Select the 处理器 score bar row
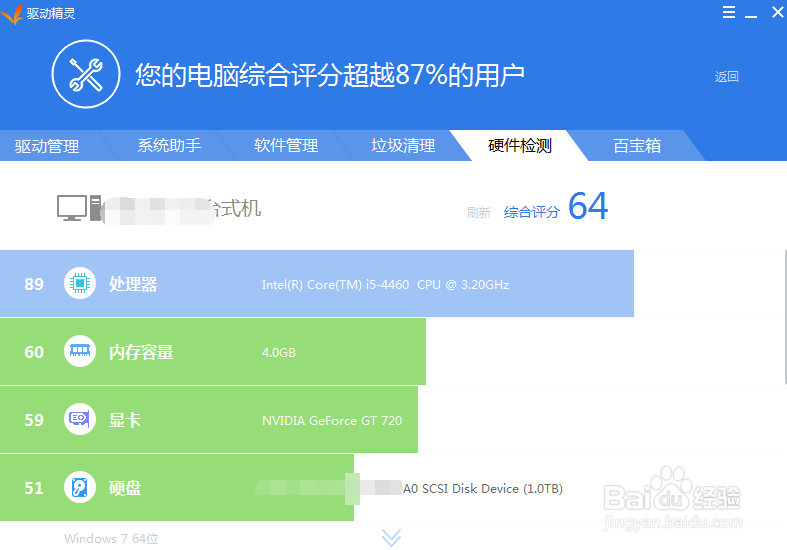Image resolution: width=787 pixels, height=550 pixels. pyautogui.click(x=317, y=284)
